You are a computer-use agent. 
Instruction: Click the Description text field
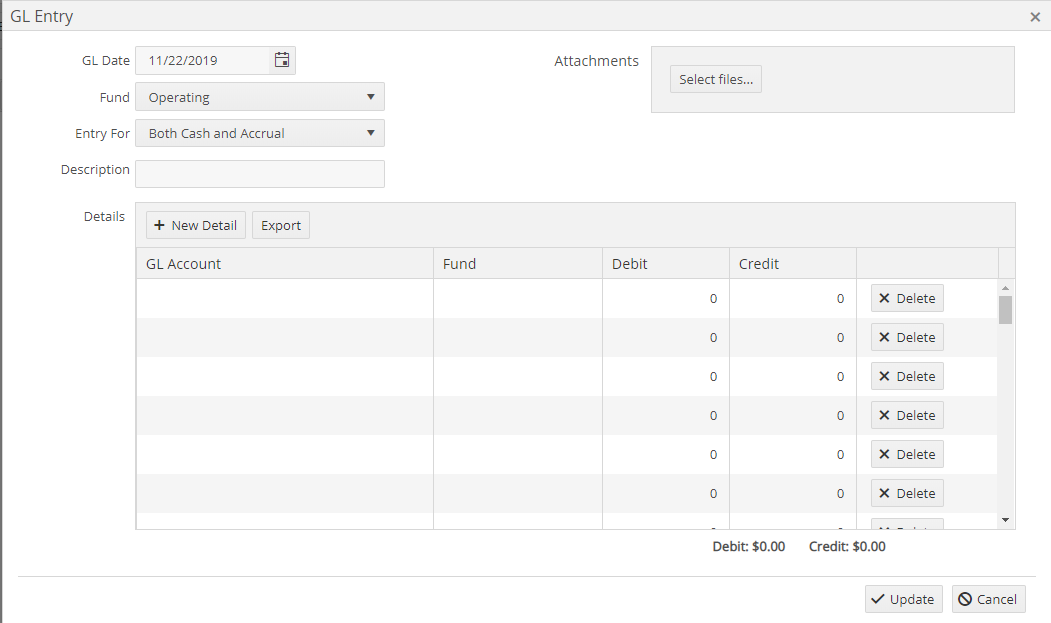260,174
